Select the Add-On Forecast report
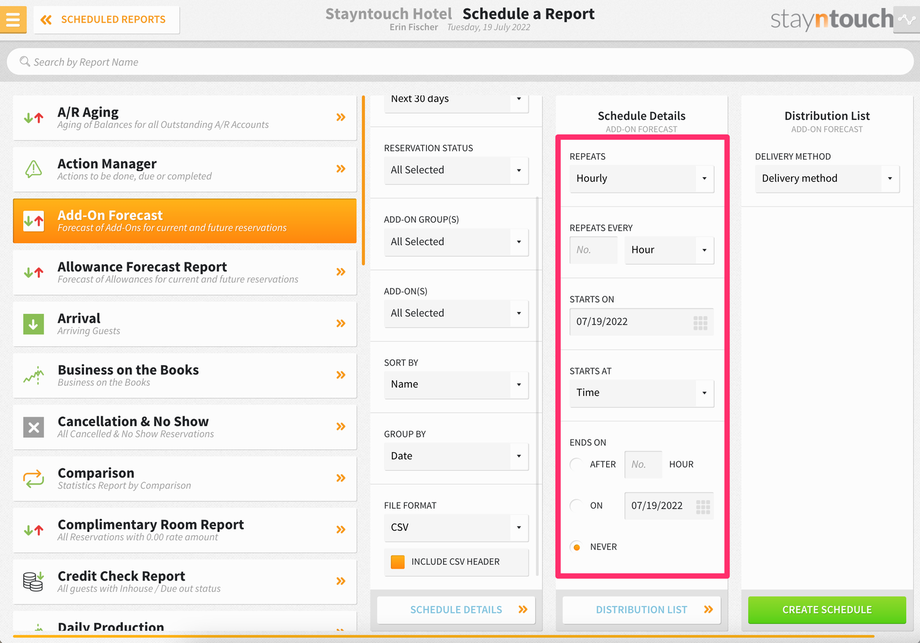The height and width of the screenshot is (643, 920). (184, 221)
